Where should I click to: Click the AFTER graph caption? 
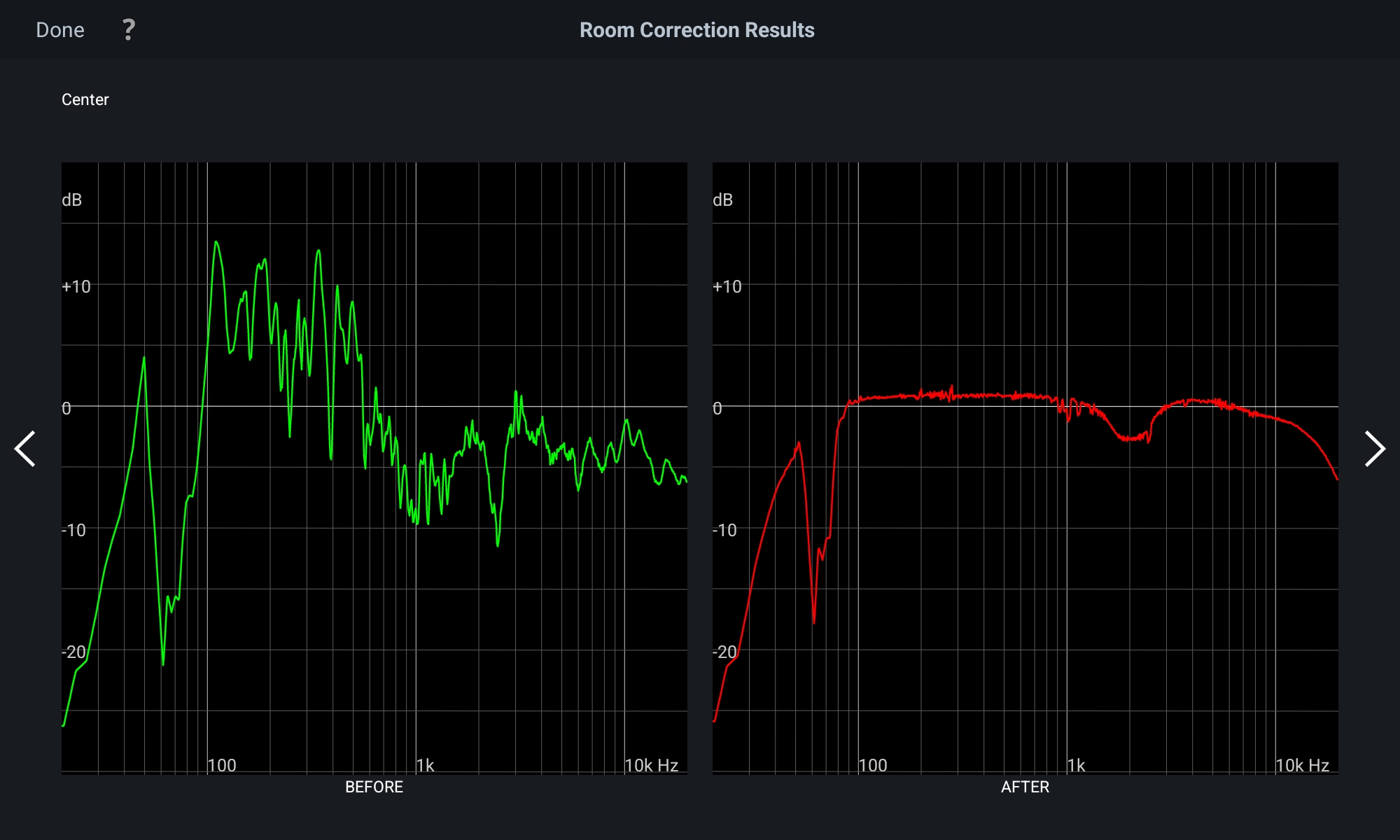tap(1025, 787)
